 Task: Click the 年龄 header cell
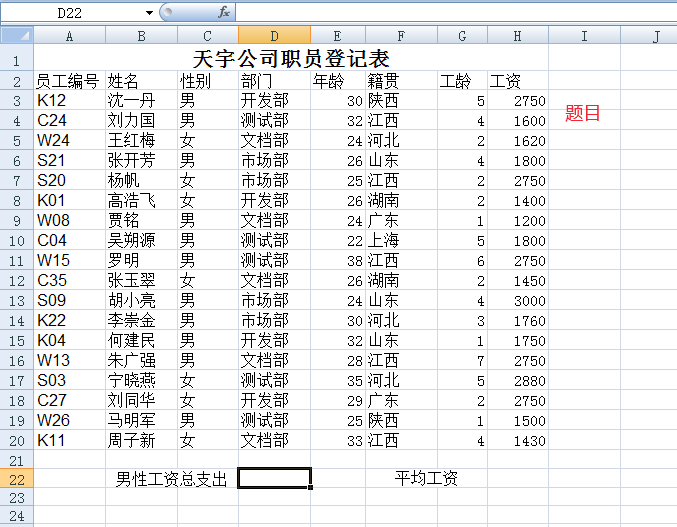point(338,81)
